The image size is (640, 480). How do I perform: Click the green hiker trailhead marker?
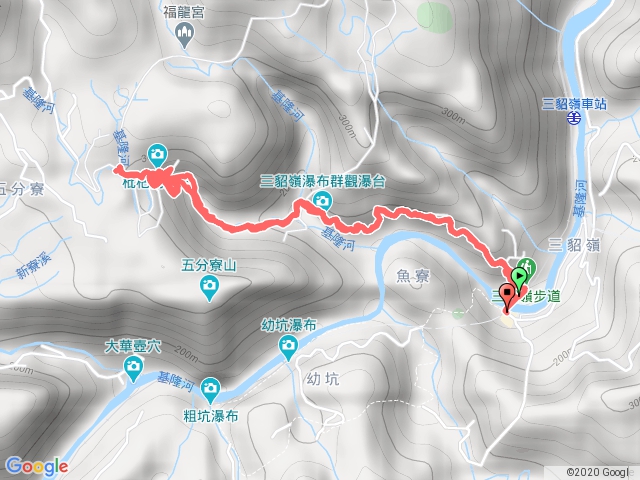528,267
